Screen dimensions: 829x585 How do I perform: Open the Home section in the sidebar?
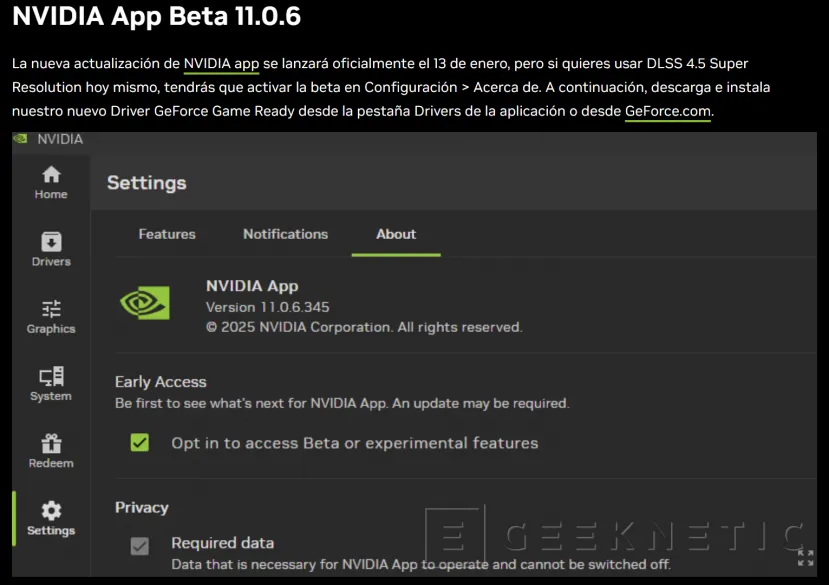tap(50, 181)
